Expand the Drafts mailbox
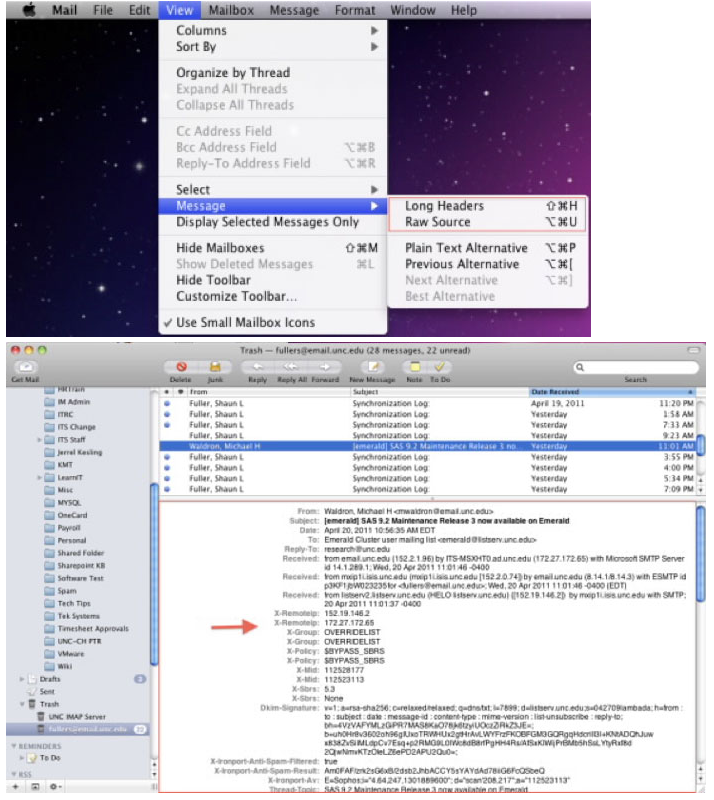714x800 pixels. (22, 680)
